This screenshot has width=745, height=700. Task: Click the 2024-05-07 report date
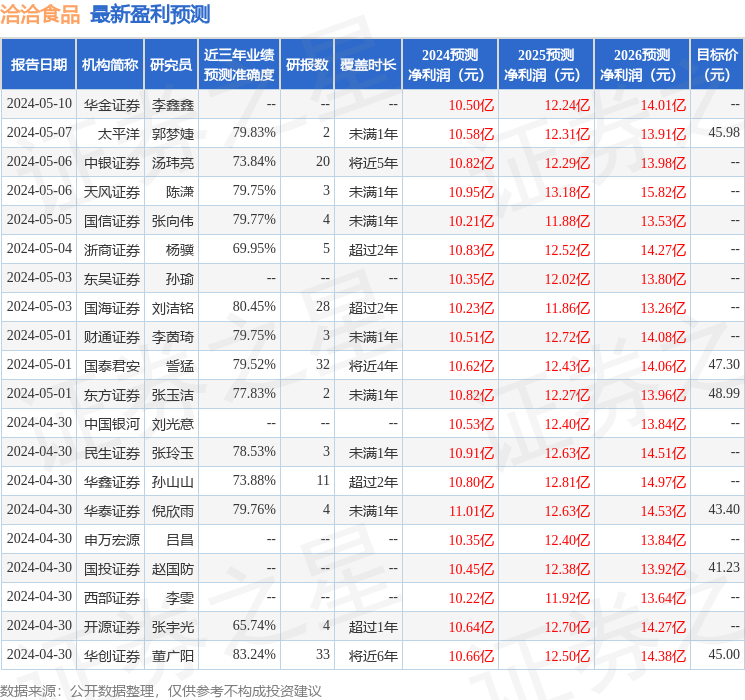click(x=39, y=133)
